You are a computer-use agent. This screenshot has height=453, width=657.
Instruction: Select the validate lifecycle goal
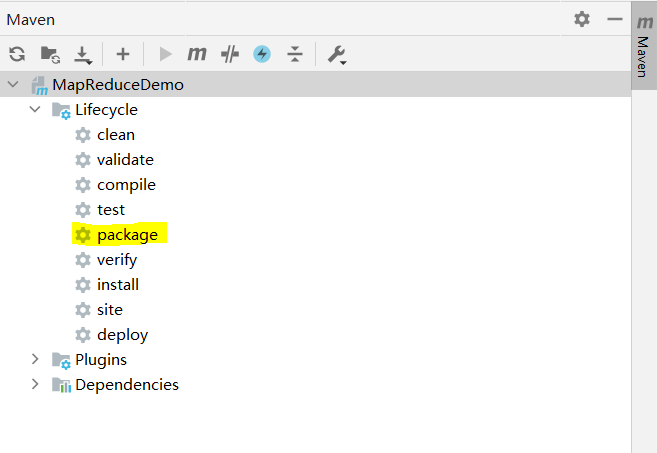coord(125,160)
